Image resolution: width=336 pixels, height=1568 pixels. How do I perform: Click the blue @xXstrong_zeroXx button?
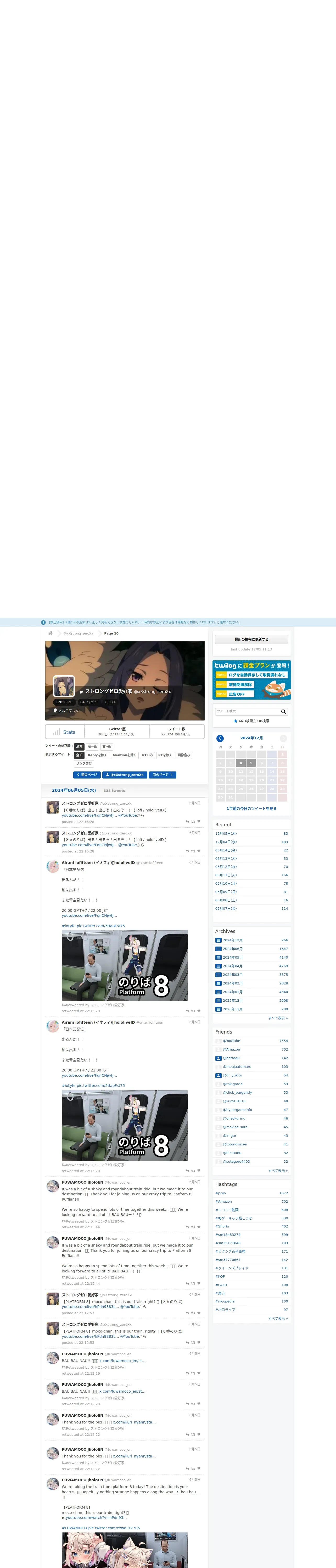click(x=125, y=775)
